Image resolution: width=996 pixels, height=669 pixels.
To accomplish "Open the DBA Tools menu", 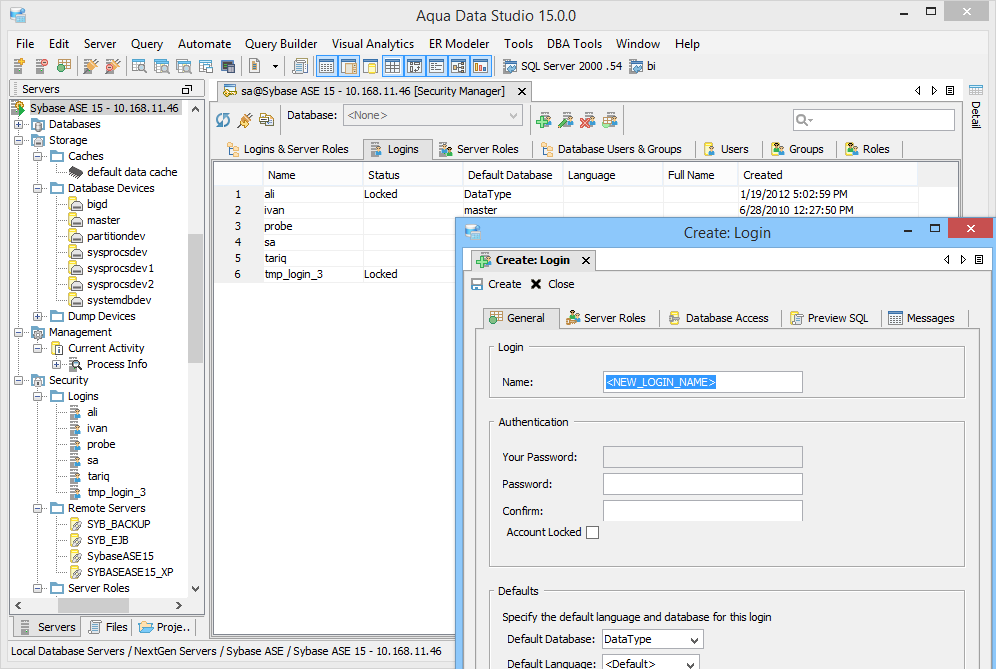I will [x=574, y=44].
